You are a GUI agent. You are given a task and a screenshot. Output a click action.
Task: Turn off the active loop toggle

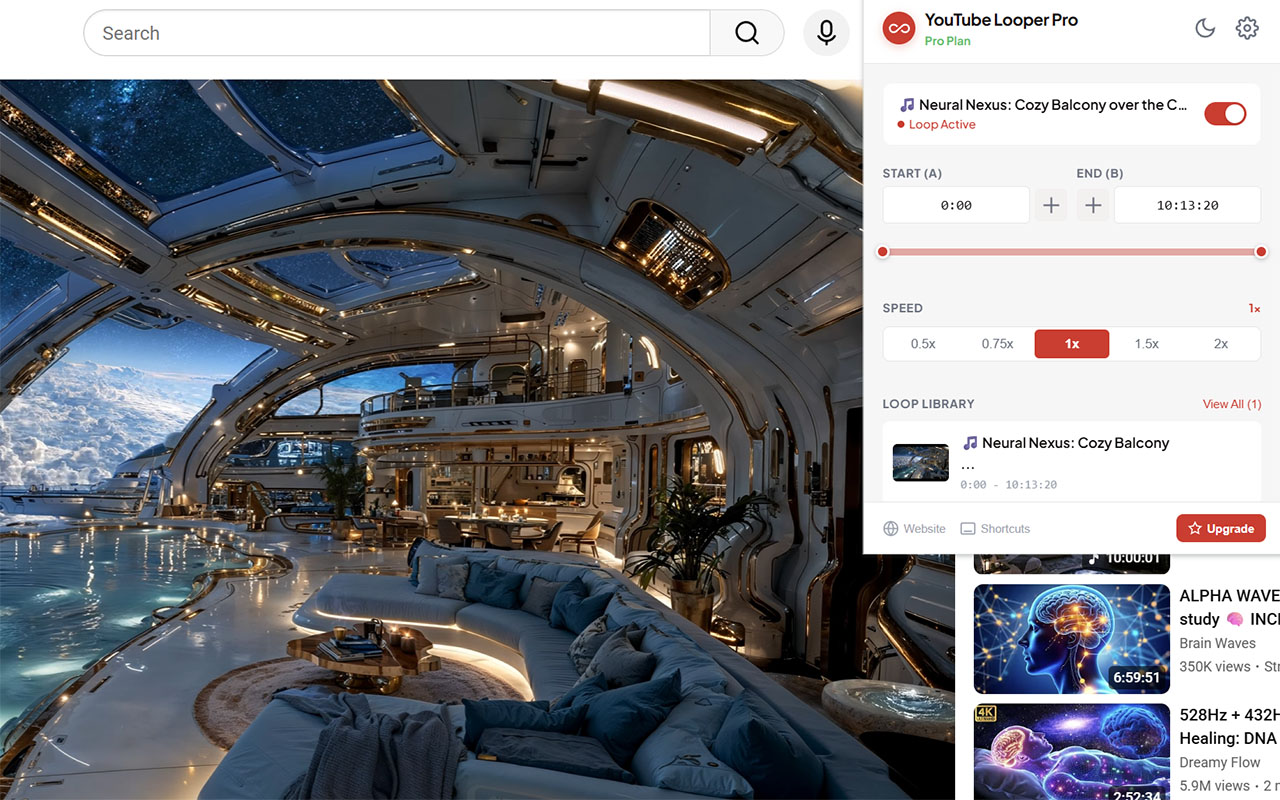[x=1225, y=113]
